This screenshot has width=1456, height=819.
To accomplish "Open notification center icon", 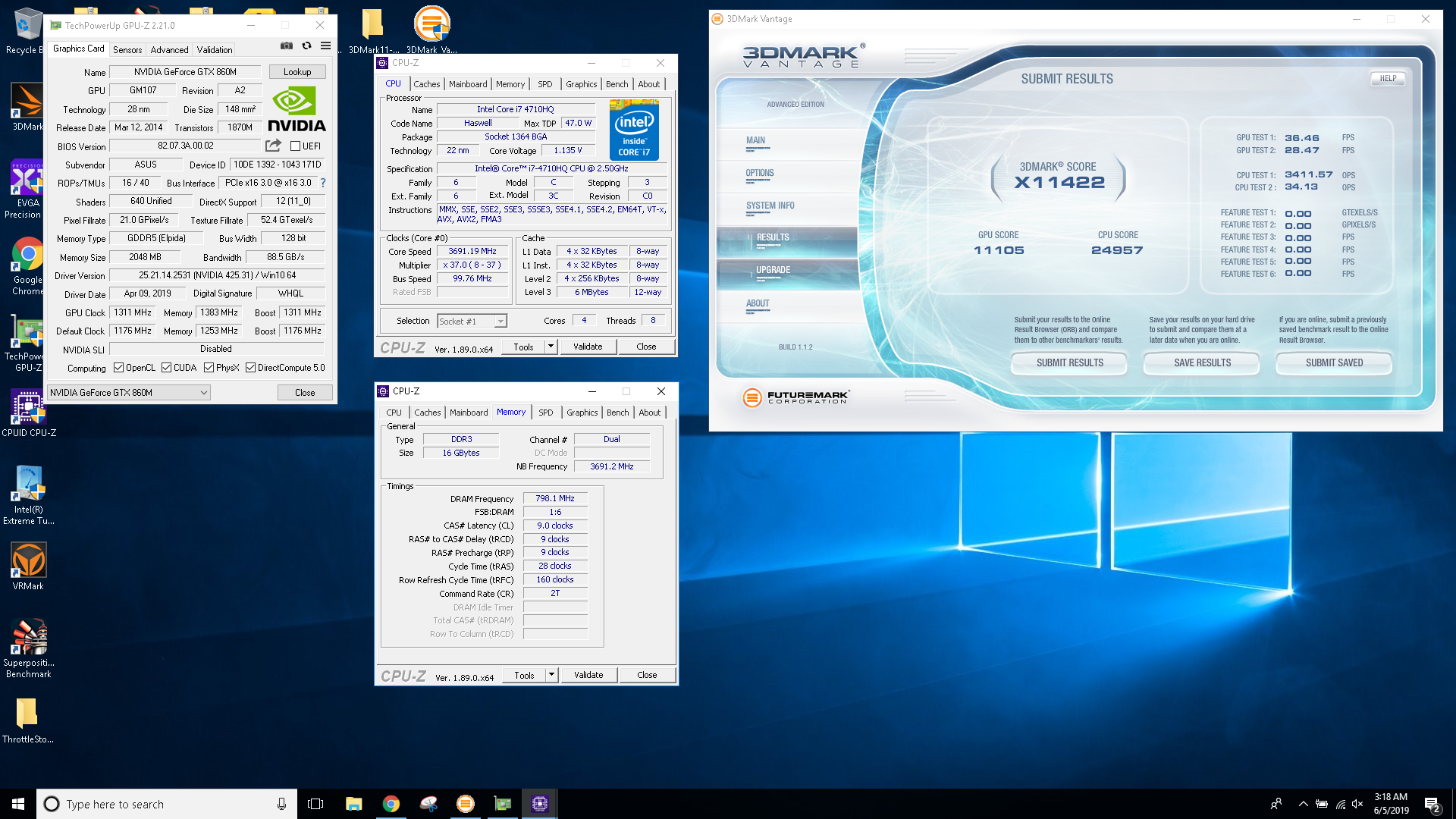I will (x=1432, y=804).
